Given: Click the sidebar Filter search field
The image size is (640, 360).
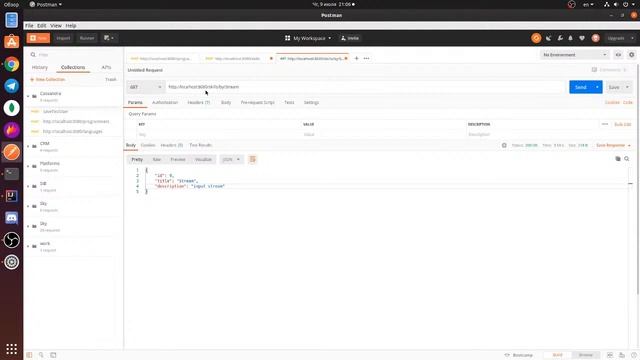Looking at the screenshot, I should 73,55.
